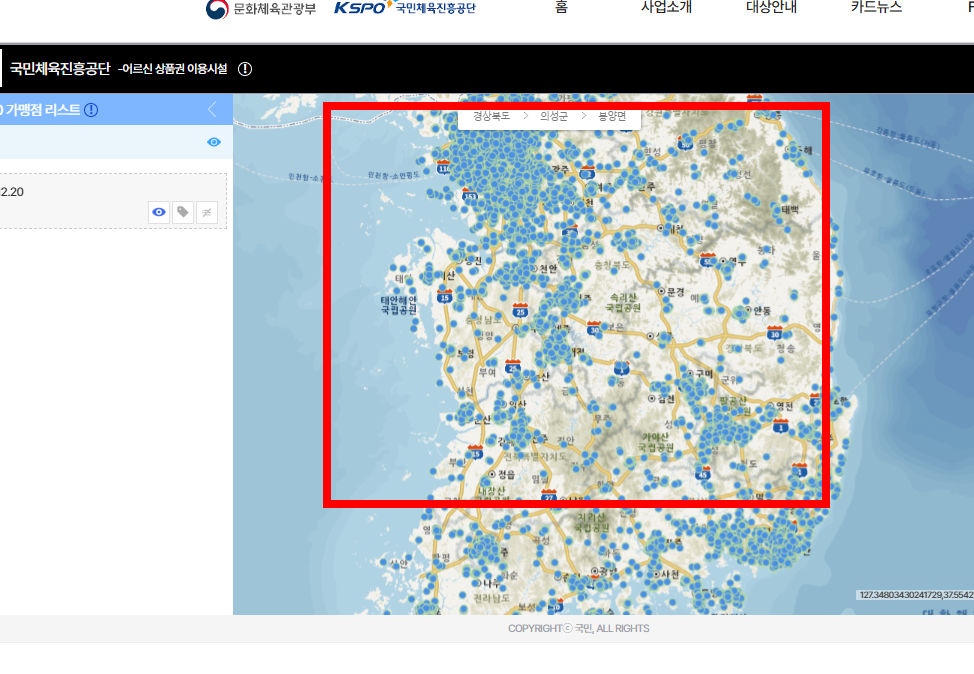Click highway shield 50 near 평창
This screenshot has height=674, width=974.
[686, 143]
